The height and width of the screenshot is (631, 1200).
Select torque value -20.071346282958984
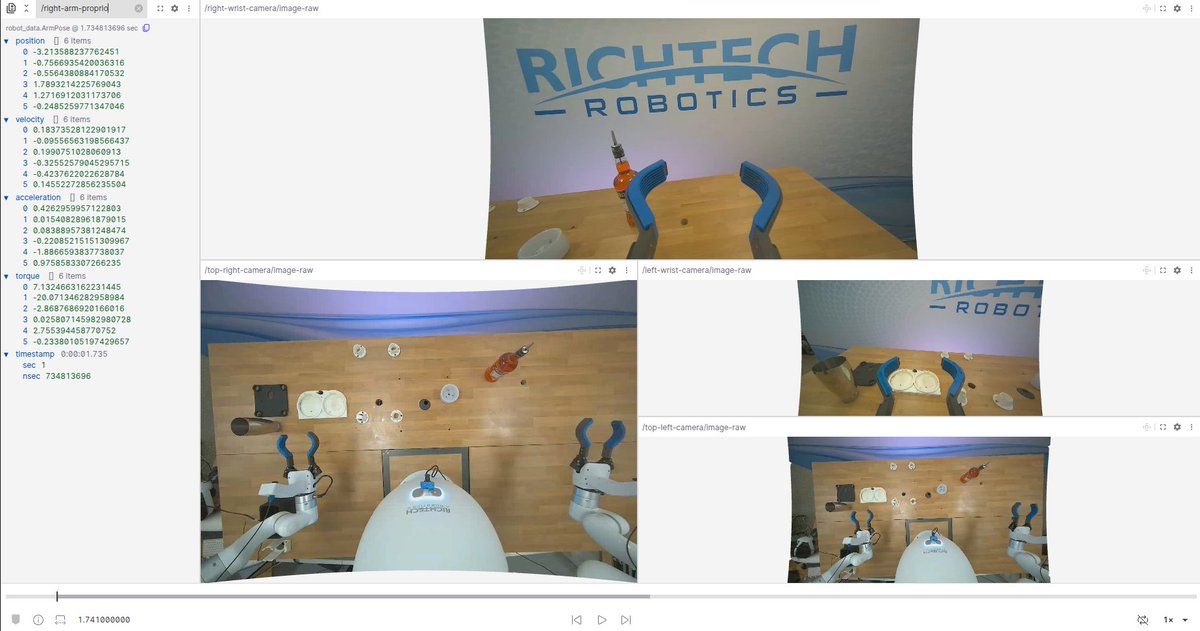tap(78, 298)
